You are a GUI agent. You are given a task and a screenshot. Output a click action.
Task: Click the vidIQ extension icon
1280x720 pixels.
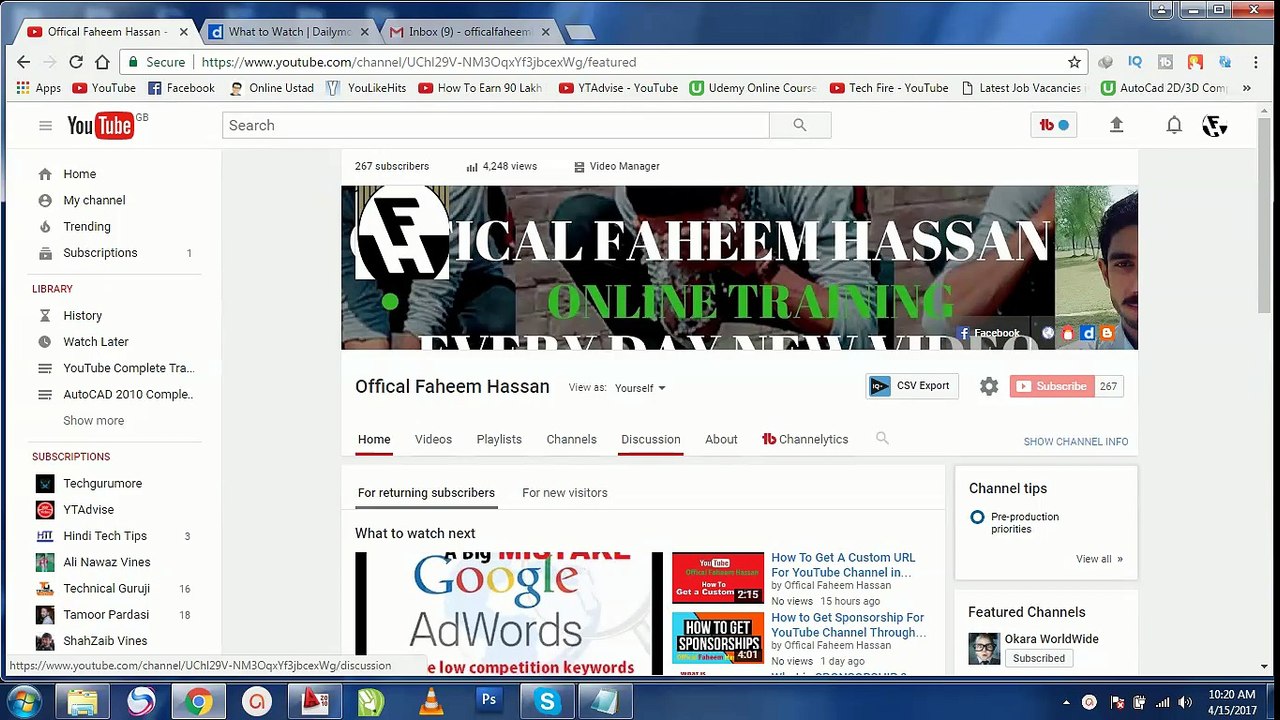[x=1135, y=62]
